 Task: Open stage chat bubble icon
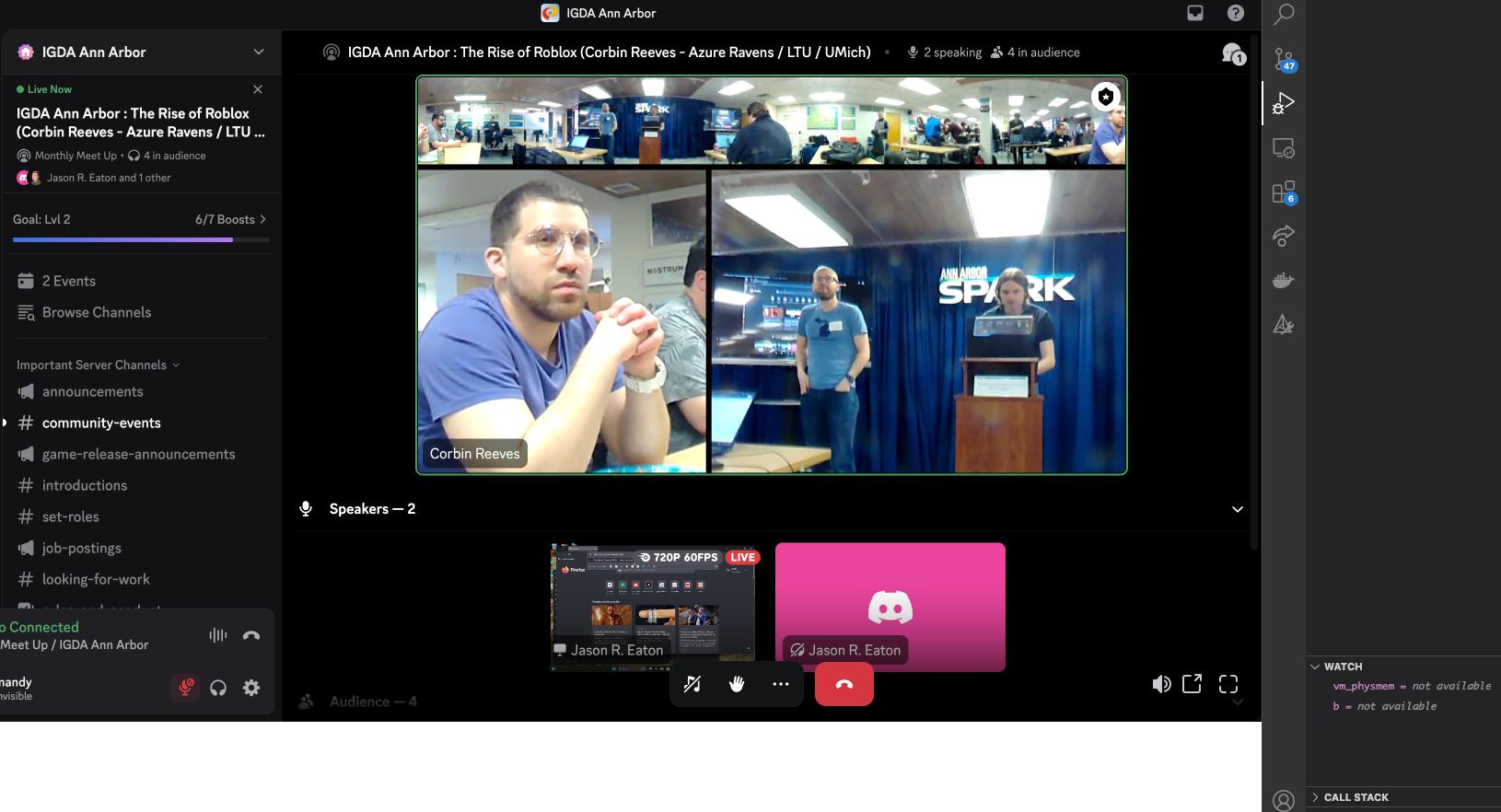click(x=1234, y=53)
